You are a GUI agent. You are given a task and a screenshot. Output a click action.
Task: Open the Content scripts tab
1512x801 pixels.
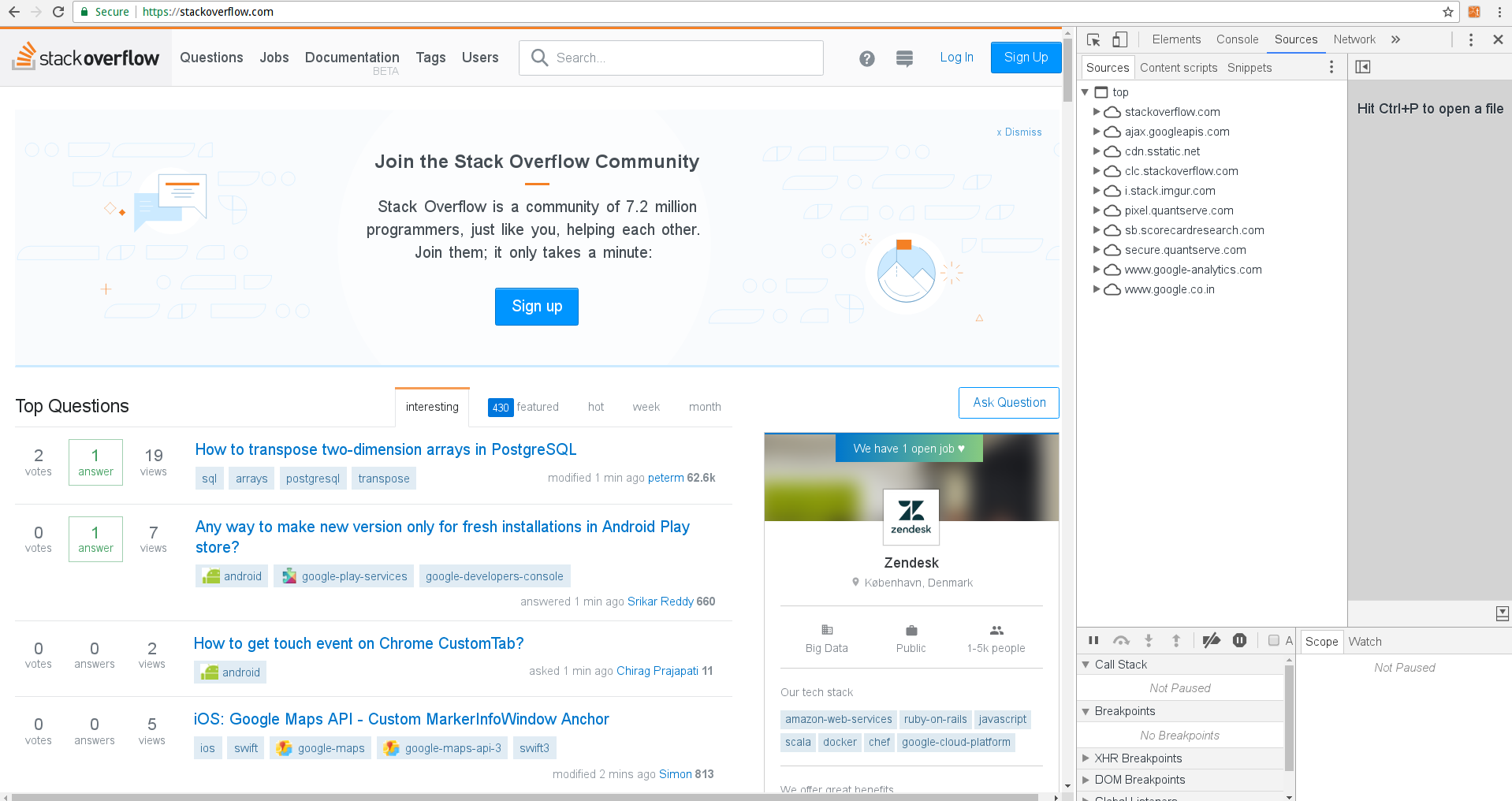click(1179, 68)
